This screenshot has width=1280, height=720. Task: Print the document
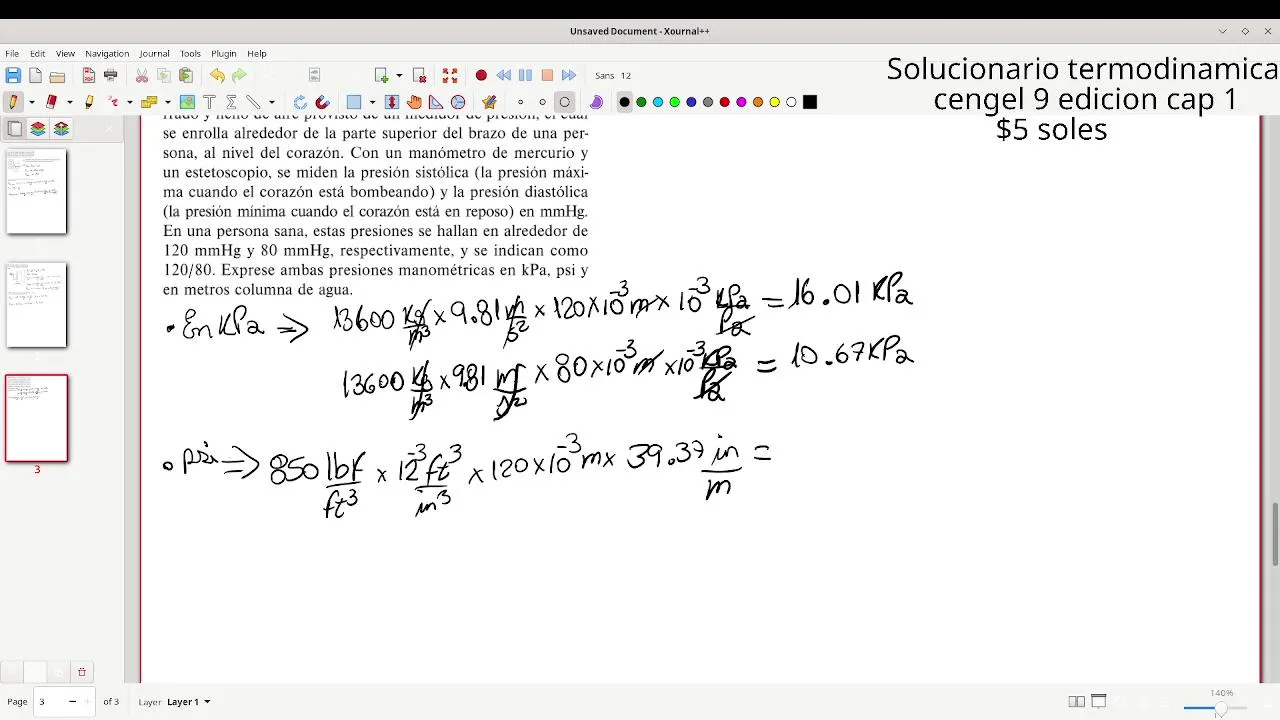[x=111, y=75]
